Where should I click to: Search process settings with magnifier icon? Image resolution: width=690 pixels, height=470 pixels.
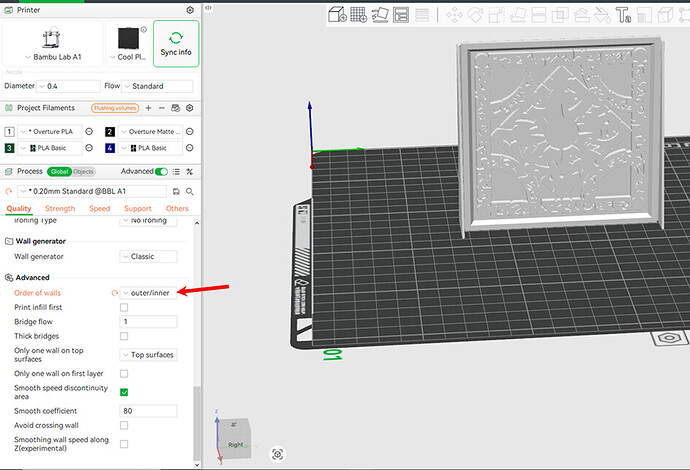click(x=190, y=191)
